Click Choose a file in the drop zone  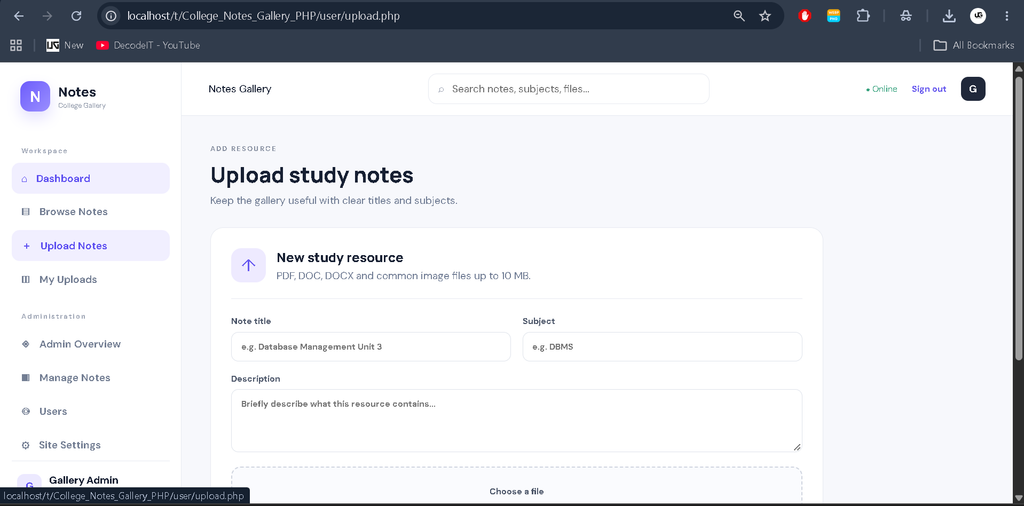(x=517, y=491)
